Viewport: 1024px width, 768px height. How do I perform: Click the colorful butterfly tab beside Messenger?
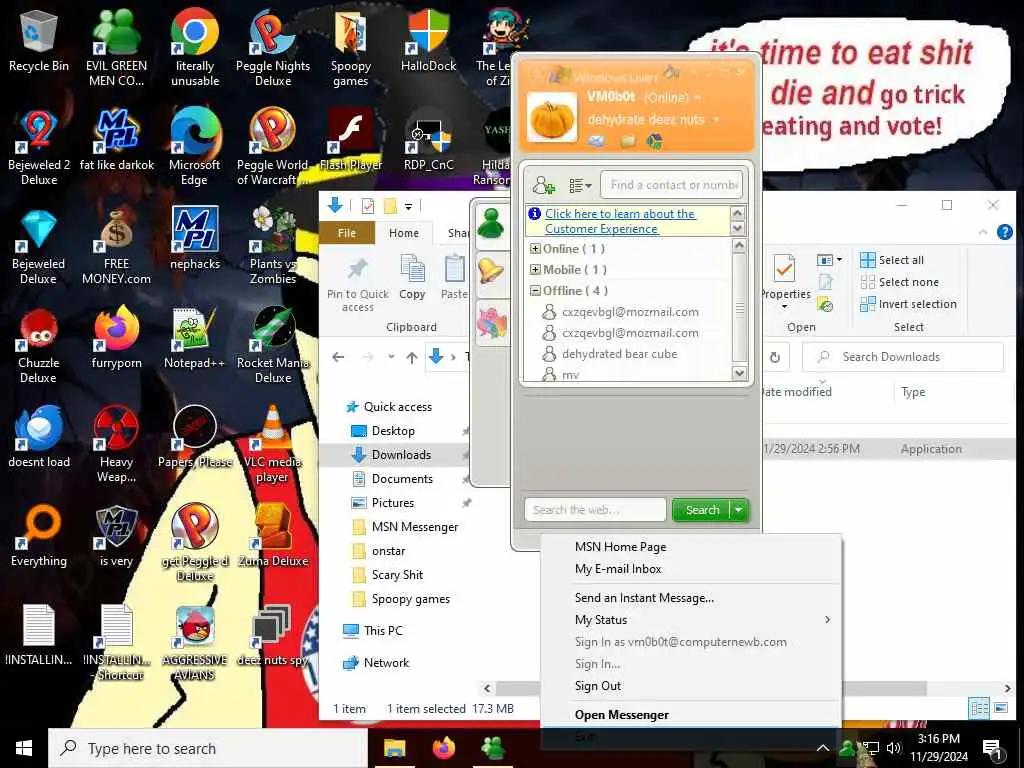coord(492,322)
